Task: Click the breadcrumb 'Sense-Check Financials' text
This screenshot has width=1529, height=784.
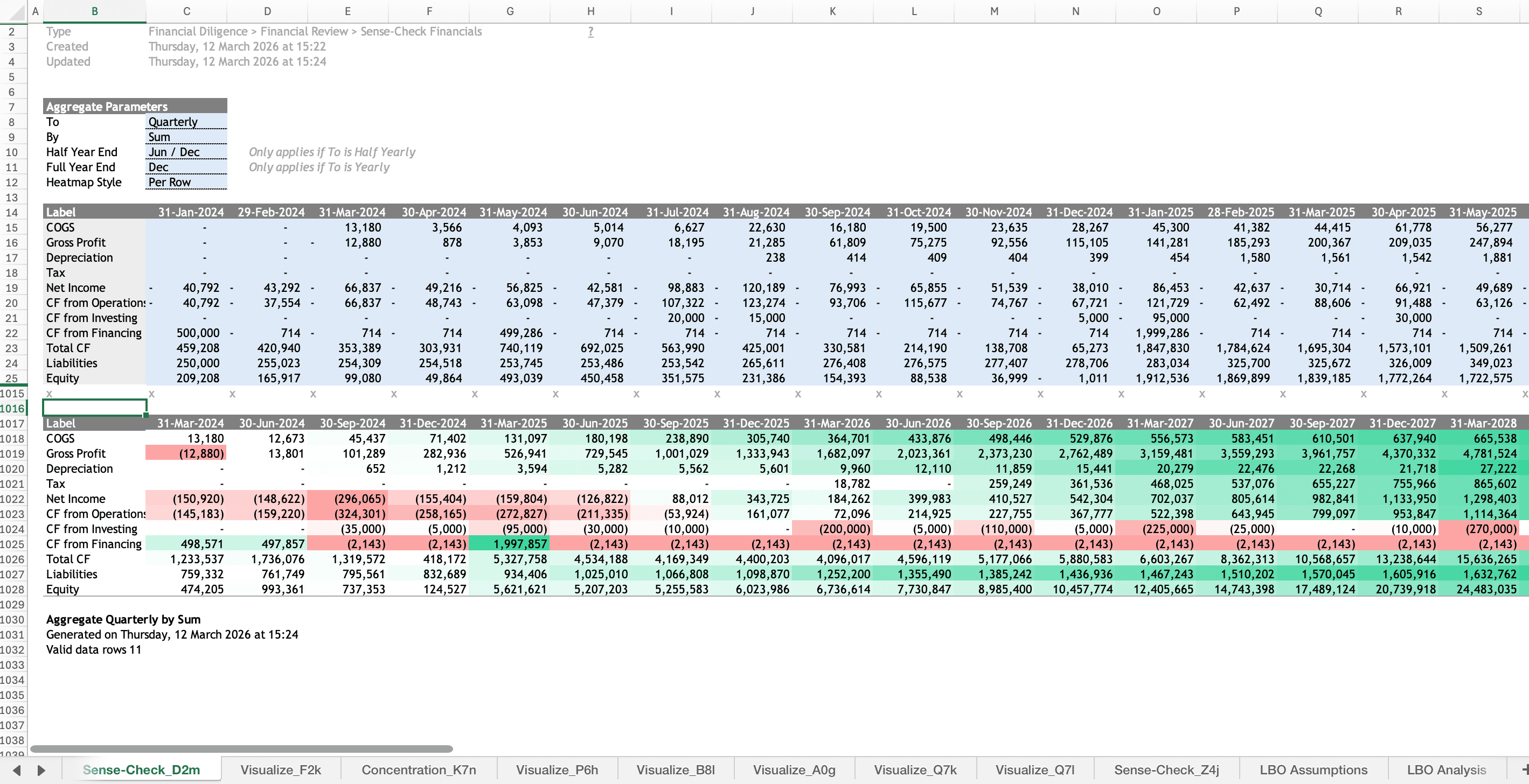Action: [421, 31]
